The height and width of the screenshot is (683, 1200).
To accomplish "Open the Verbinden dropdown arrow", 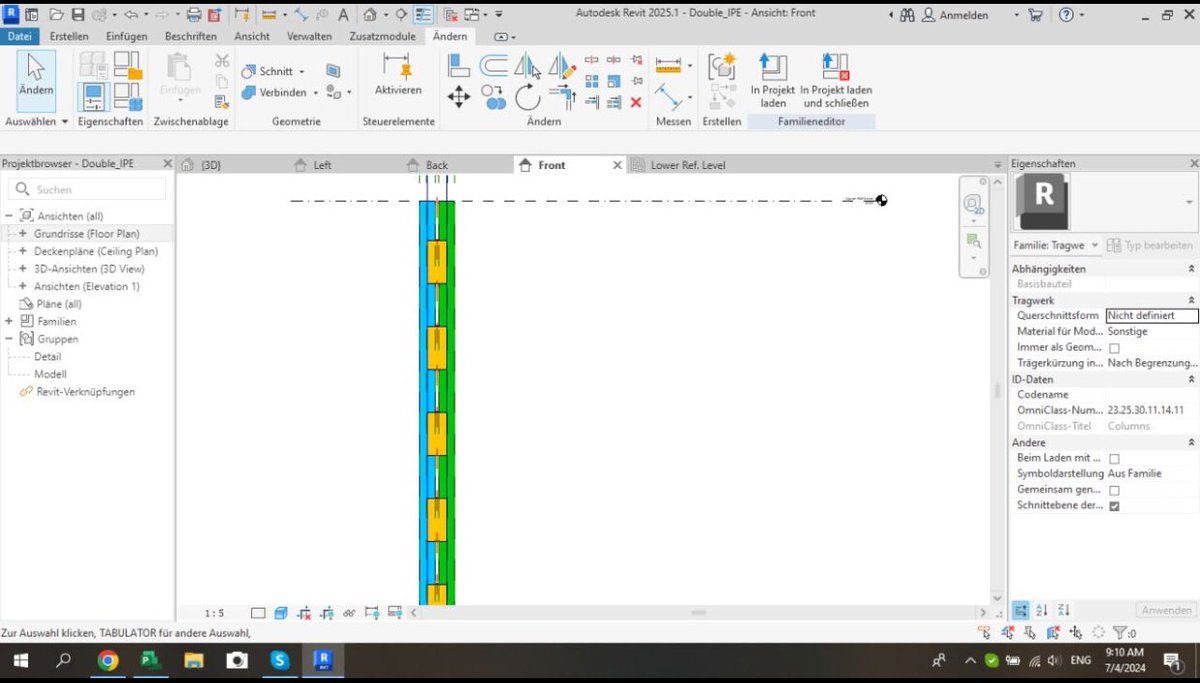I will tap(315, 93).
